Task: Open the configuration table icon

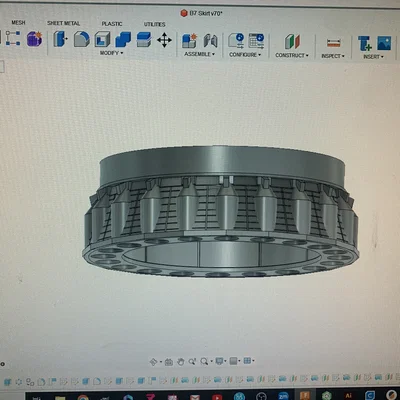Action: tap(256, 41)
